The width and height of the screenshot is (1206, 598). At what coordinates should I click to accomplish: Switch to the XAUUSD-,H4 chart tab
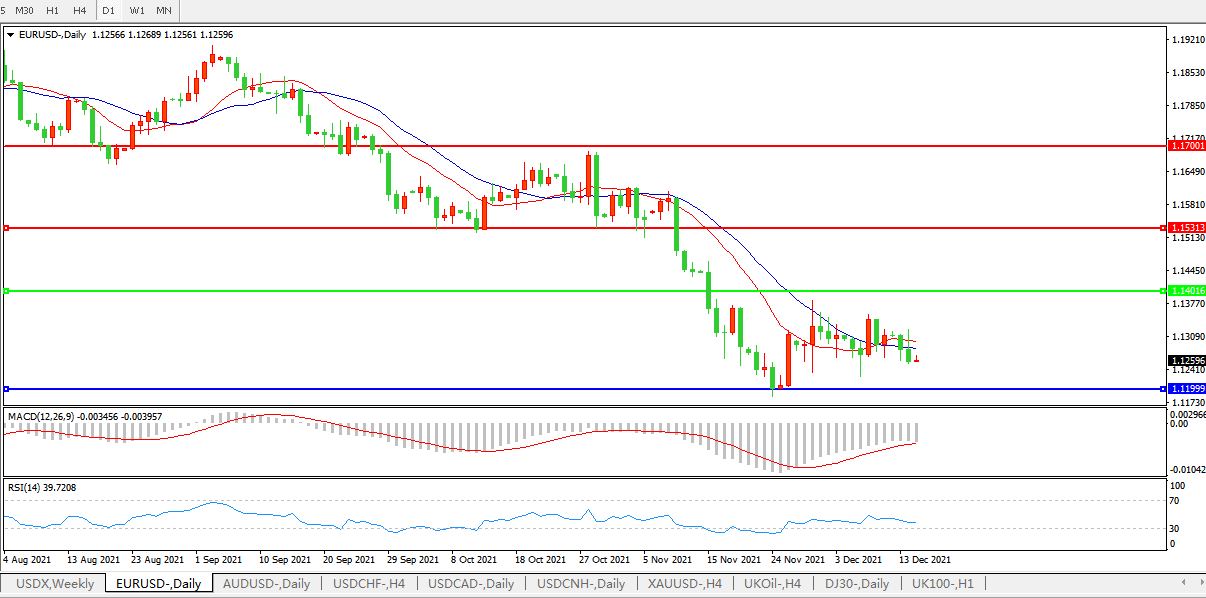click(x=684, y=584)
